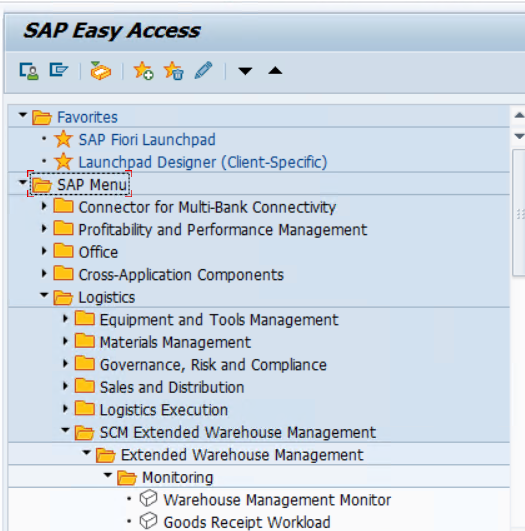Click Add to Favorites star icon
The height and width of the screenshot is (531, 525).
click(143, 71)
